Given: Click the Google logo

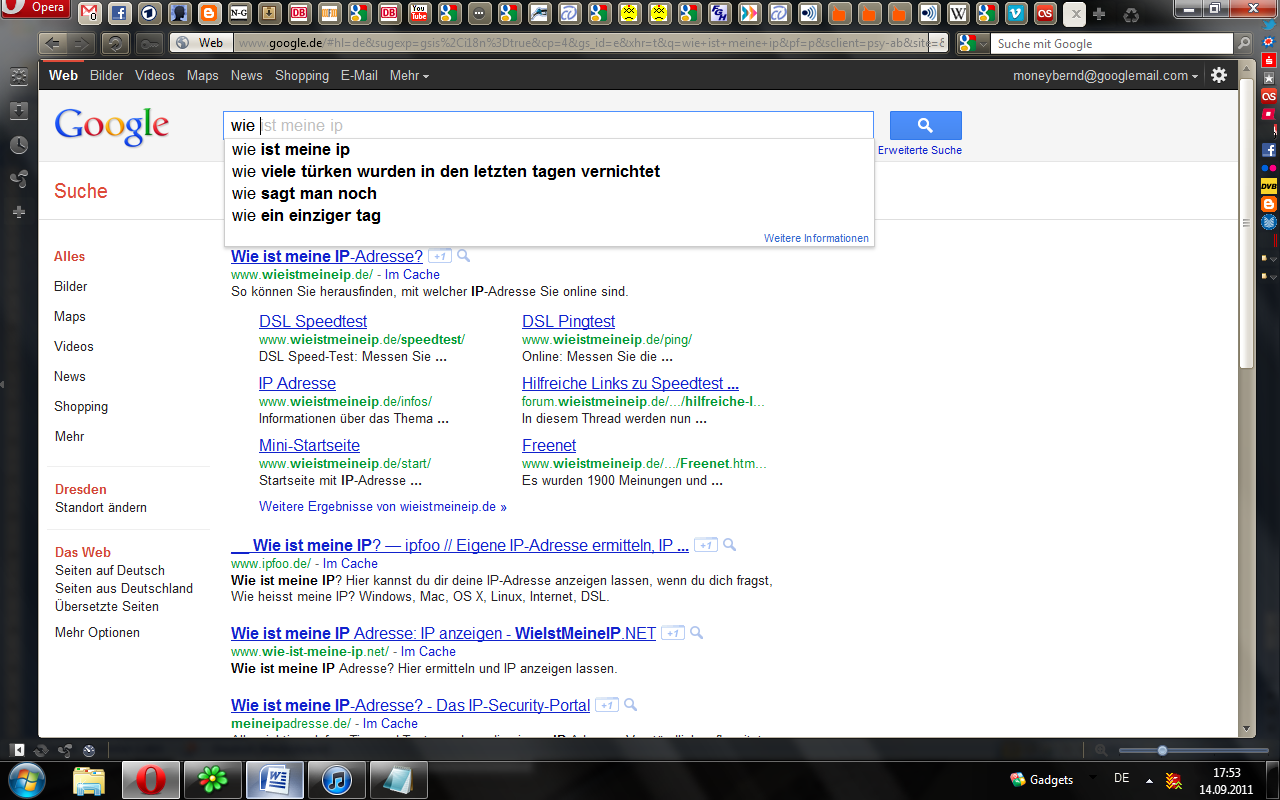Looking at the screenshot, I should click(x=112, y=126).
